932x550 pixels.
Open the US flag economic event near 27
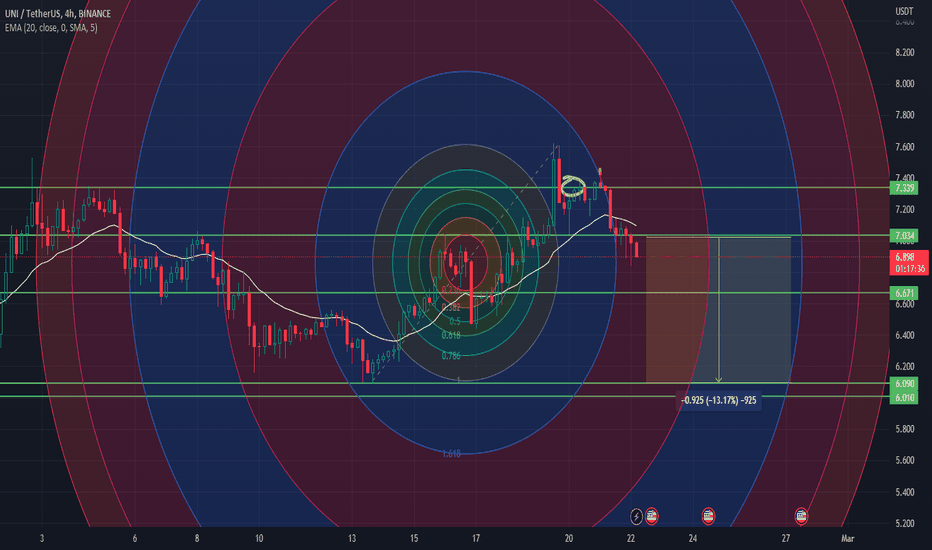click(x=801, y=516)
